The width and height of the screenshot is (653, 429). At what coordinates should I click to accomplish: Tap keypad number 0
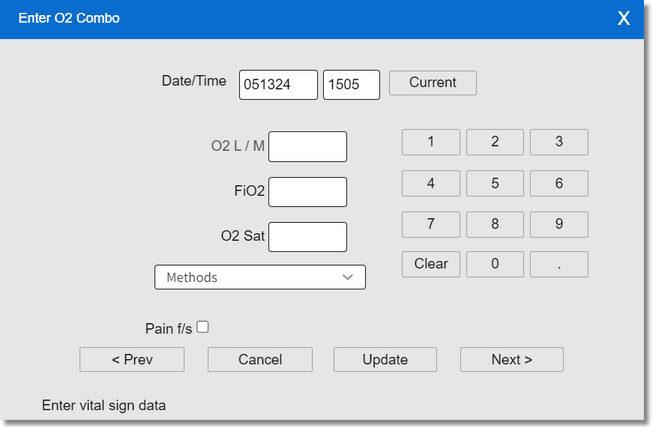[495, 264]
